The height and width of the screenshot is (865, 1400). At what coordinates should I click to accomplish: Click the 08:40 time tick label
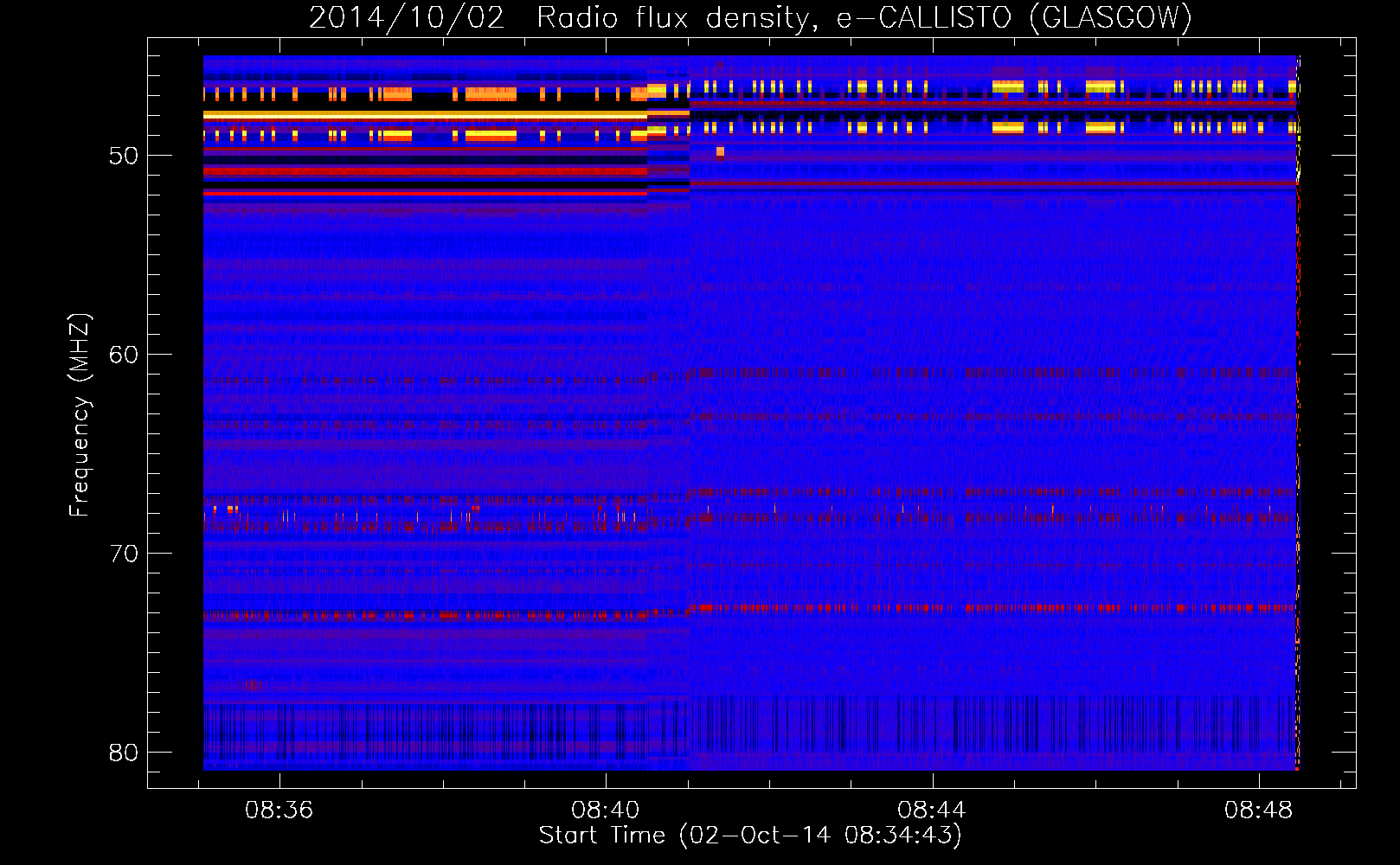coord(605,811)
